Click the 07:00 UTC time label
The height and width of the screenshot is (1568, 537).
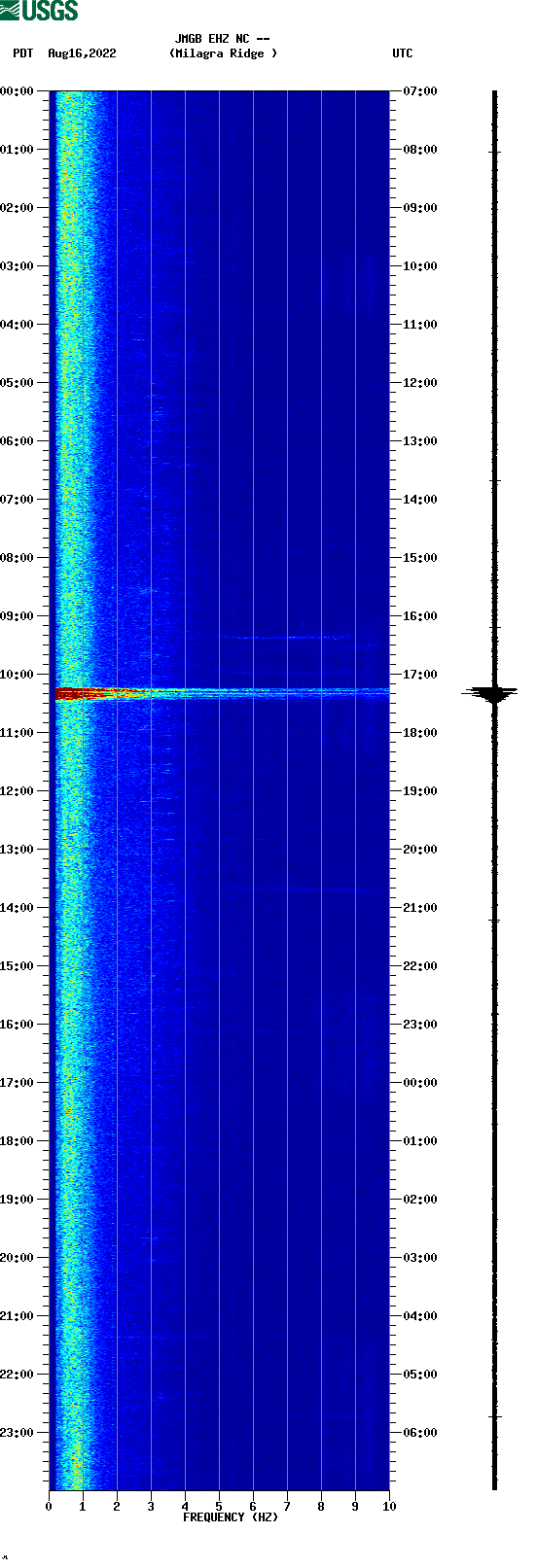tap(420, 91)
